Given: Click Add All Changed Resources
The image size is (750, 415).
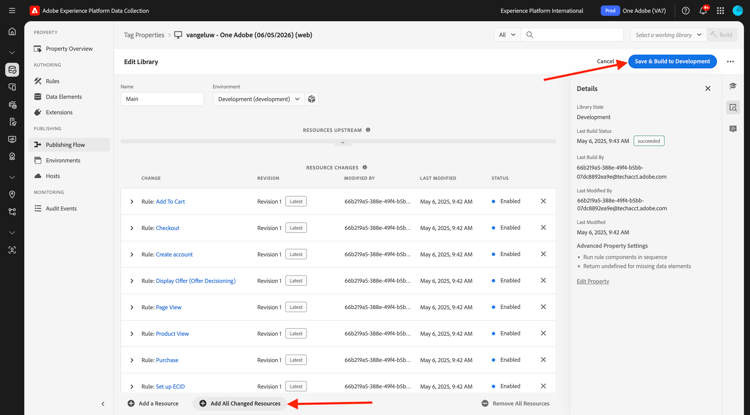Looking at the screenshot, I should [240, 404].
